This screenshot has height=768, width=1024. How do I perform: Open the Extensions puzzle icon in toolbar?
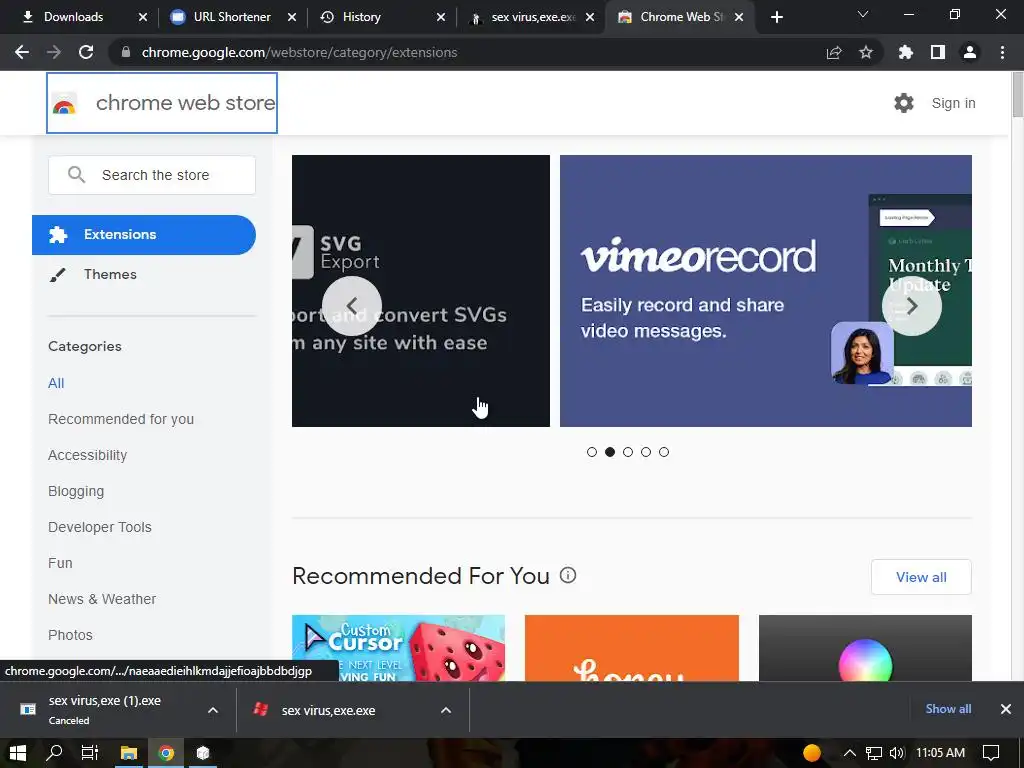tap(906, 52)
